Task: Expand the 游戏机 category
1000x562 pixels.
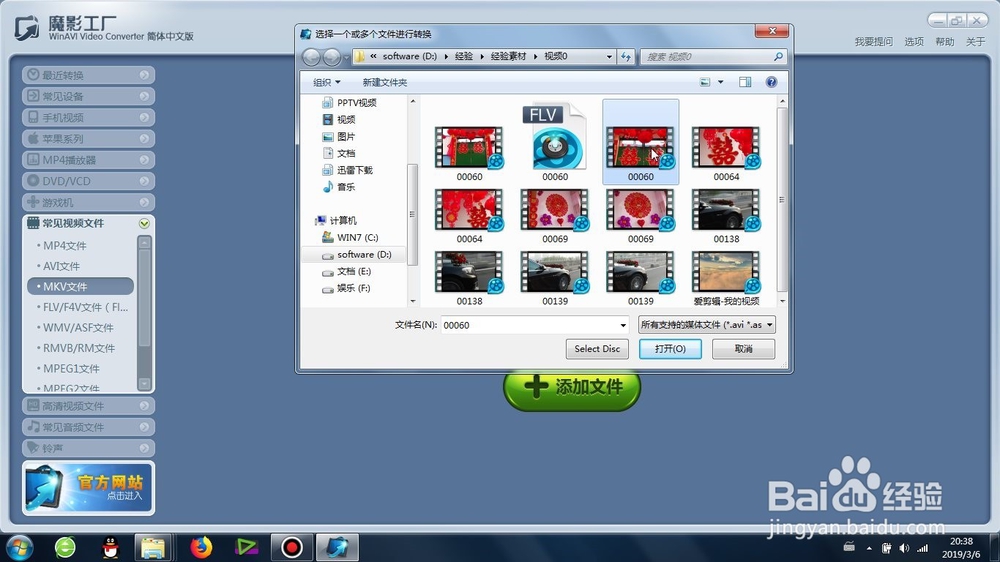Action: [89, 202]
